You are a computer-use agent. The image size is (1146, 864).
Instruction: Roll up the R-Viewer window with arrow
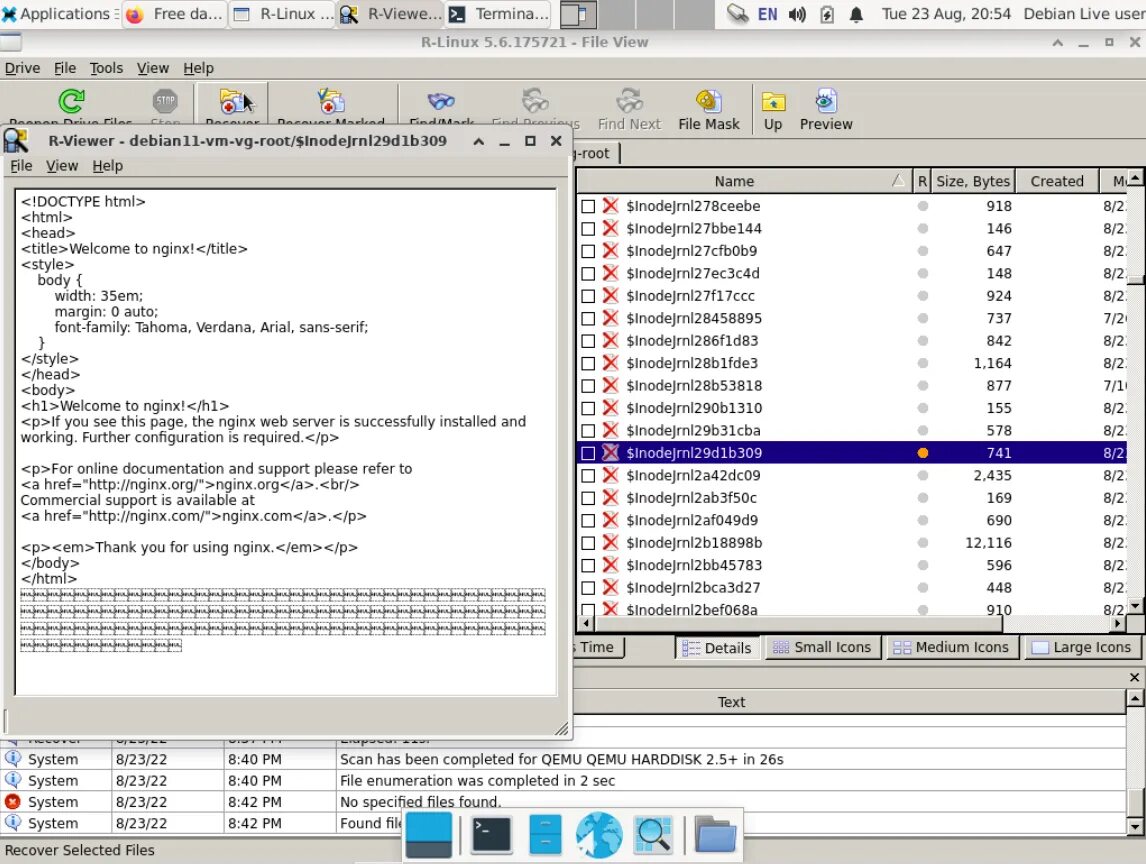(x=479, y=141)
